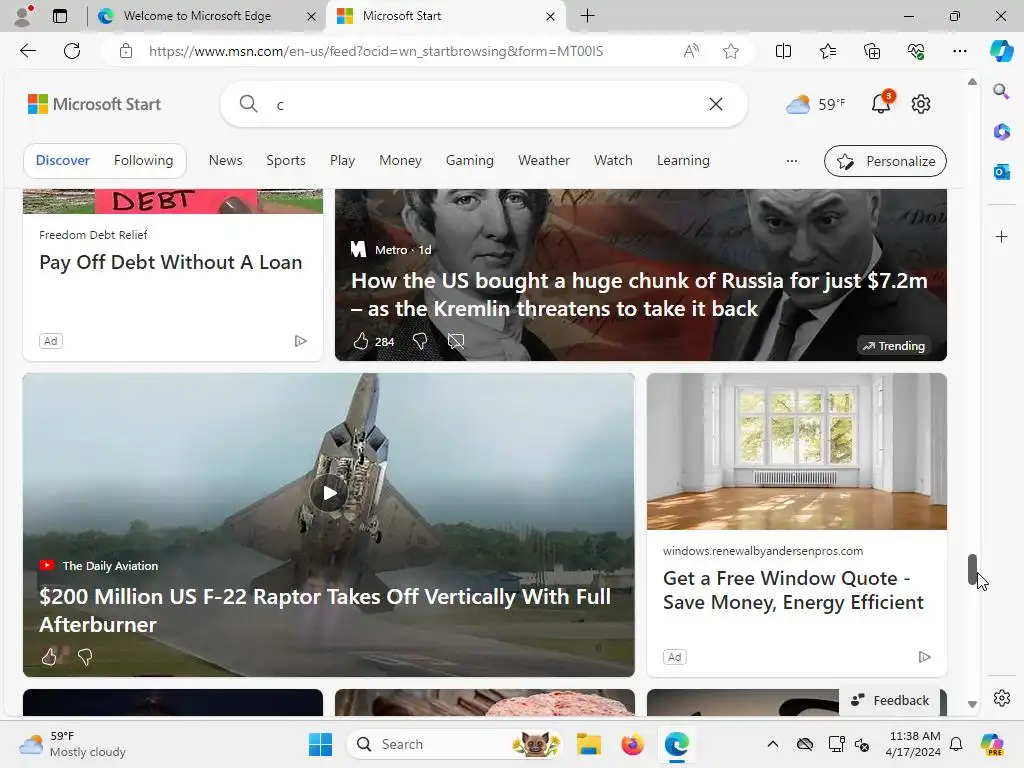Click the scrollbar up arrow
The height and width of the screenshot is (768, 1024).
click(x=972, y=82)
